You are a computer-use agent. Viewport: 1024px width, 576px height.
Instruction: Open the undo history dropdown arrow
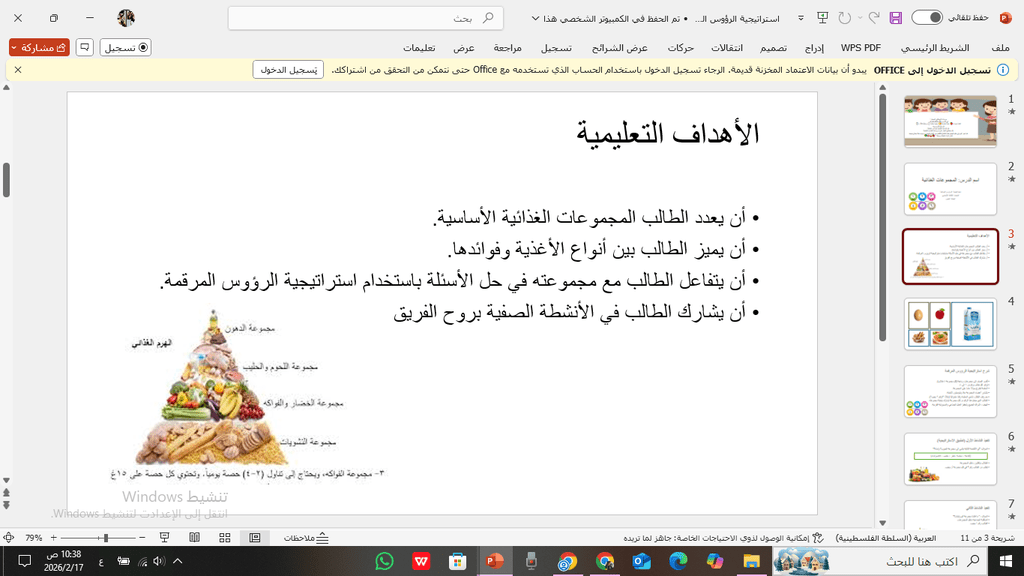click(859, 18)
